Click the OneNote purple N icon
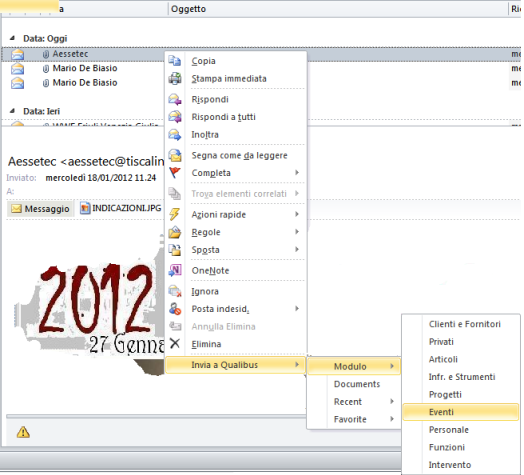This screenshot has width=524, height=475. coord(175,270)
